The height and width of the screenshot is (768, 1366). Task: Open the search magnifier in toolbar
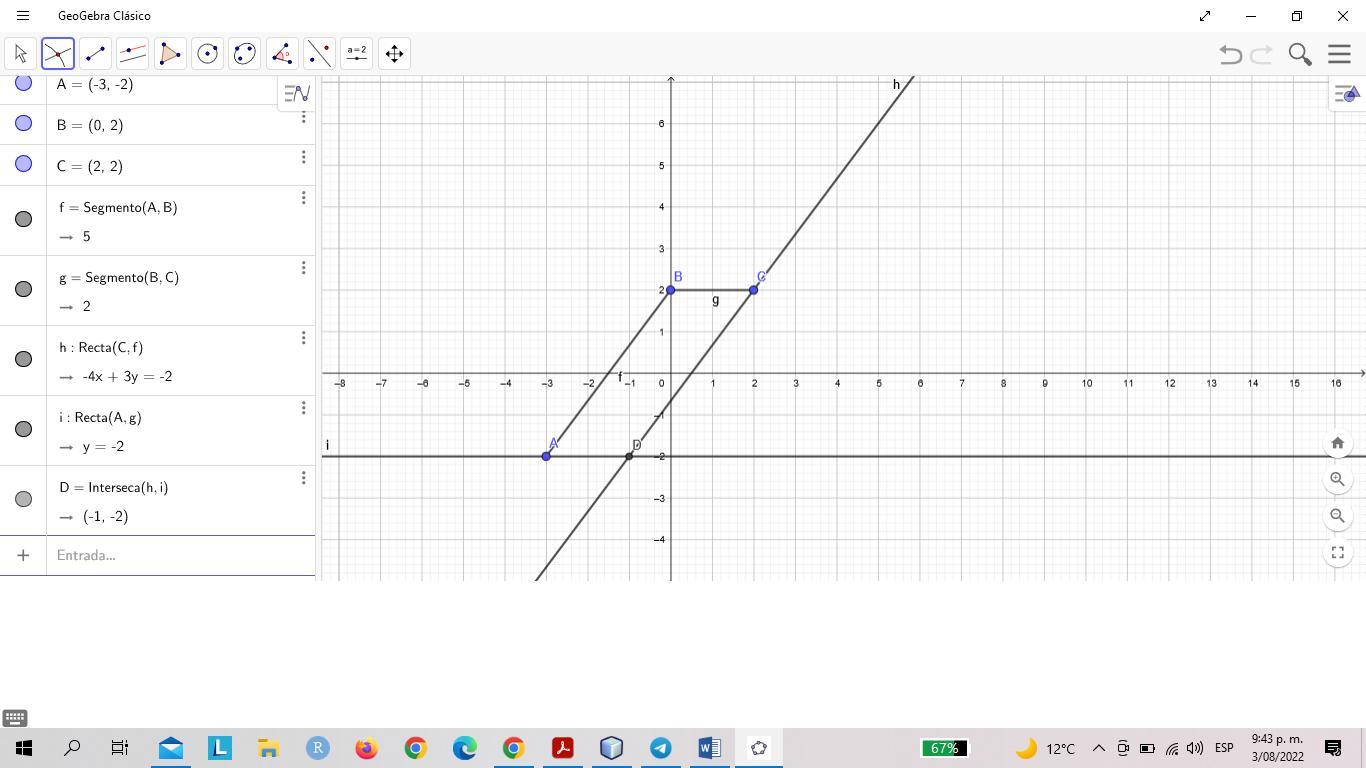pyautogui.click(x=1300, y=54)
